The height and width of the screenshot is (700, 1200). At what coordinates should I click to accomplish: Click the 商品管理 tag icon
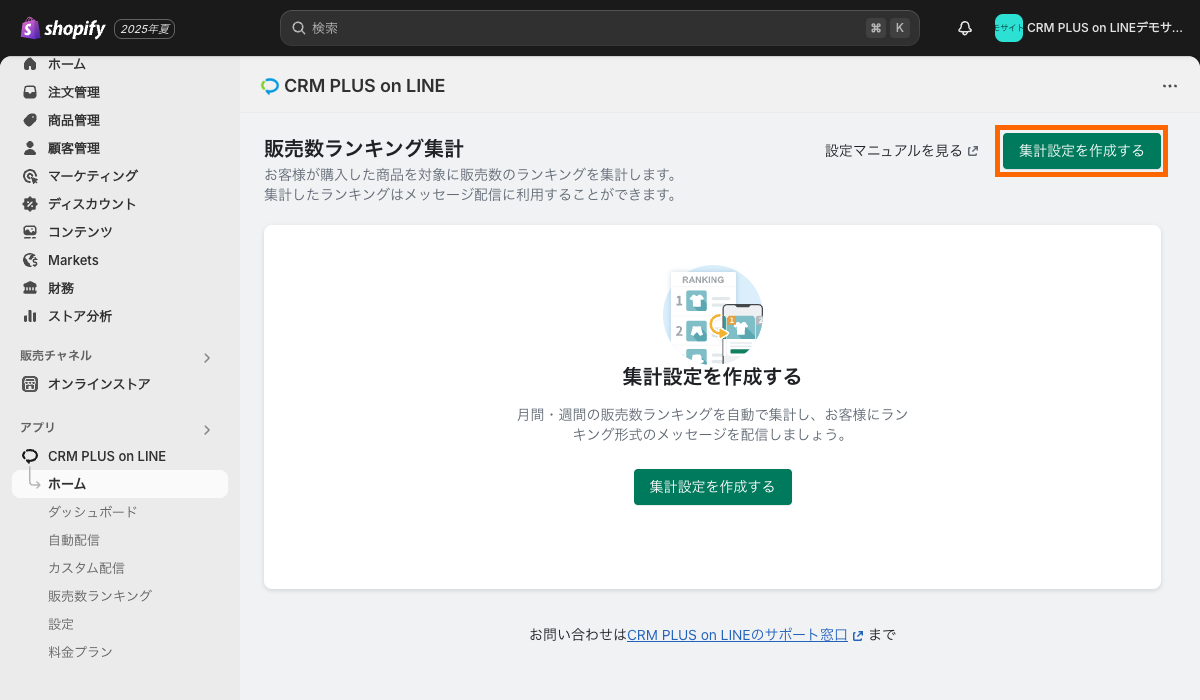click(x=30, y=120)
